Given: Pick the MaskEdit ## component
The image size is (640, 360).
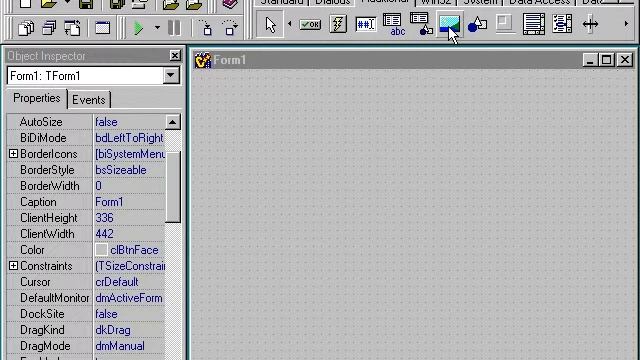Looking at the screenshot, I should point(366,24).
